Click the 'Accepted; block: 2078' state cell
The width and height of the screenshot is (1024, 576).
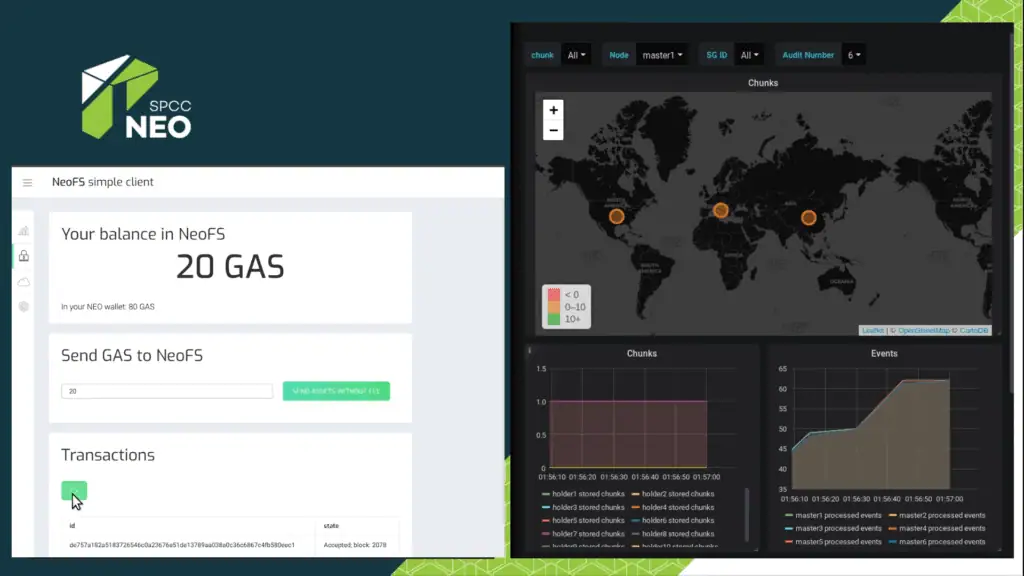[355, 545]
